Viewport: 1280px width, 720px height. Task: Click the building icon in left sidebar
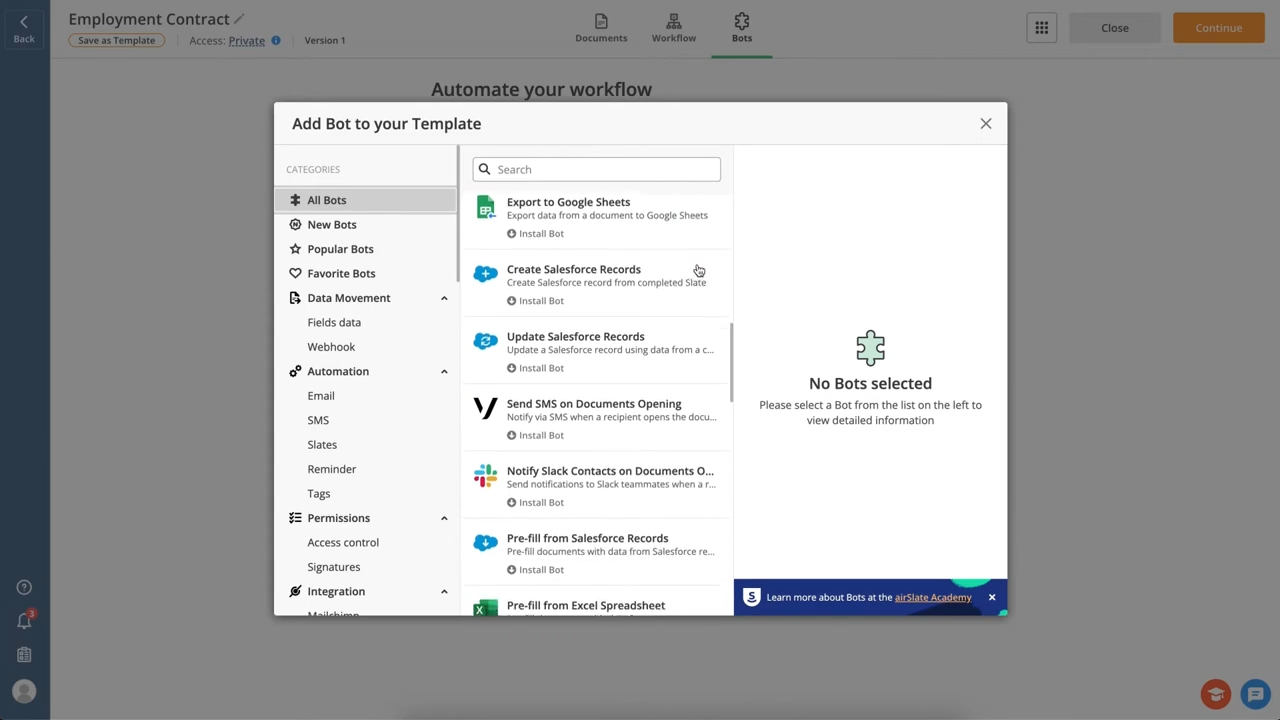(24, 655)
